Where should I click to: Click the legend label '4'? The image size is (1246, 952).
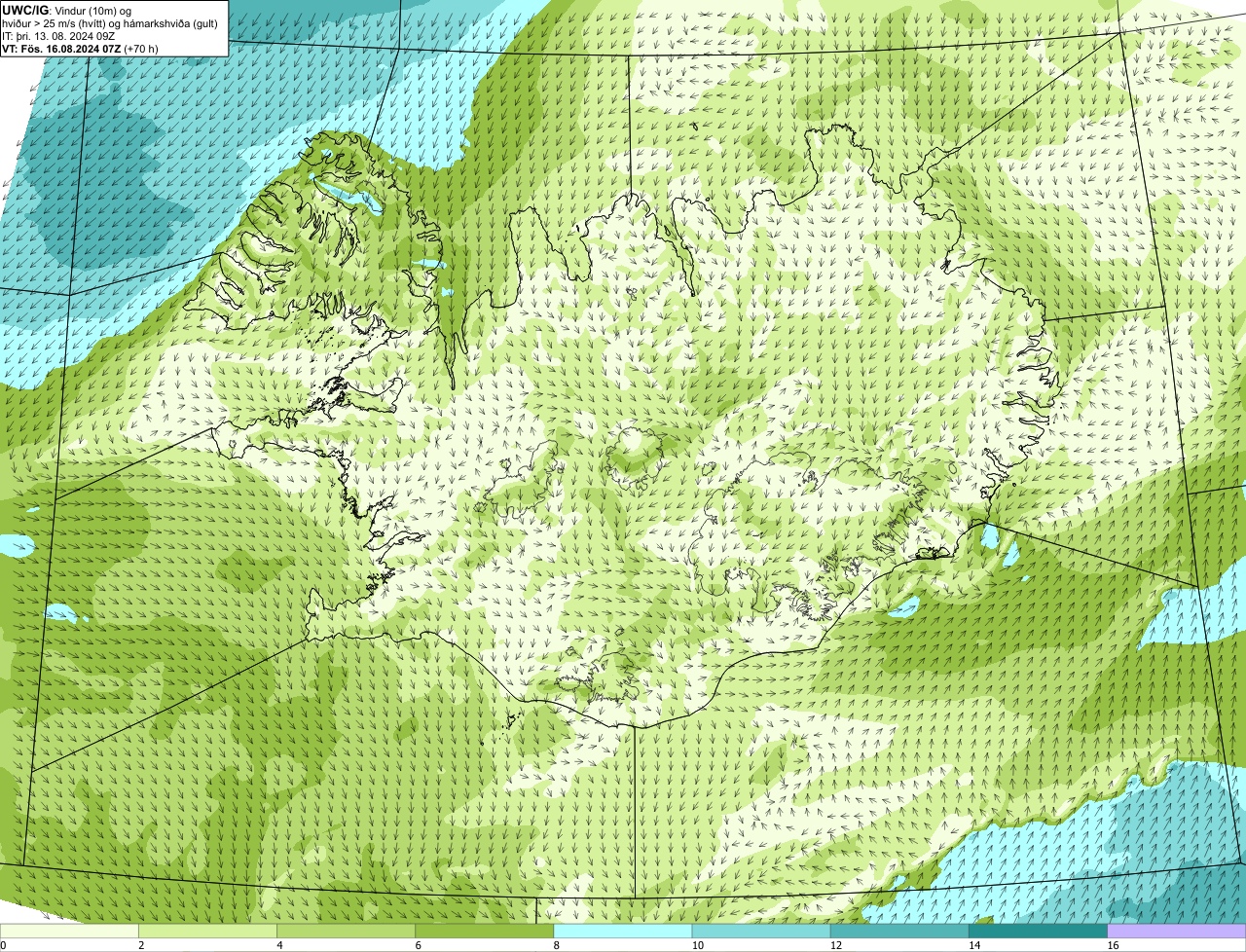(279, 945)
